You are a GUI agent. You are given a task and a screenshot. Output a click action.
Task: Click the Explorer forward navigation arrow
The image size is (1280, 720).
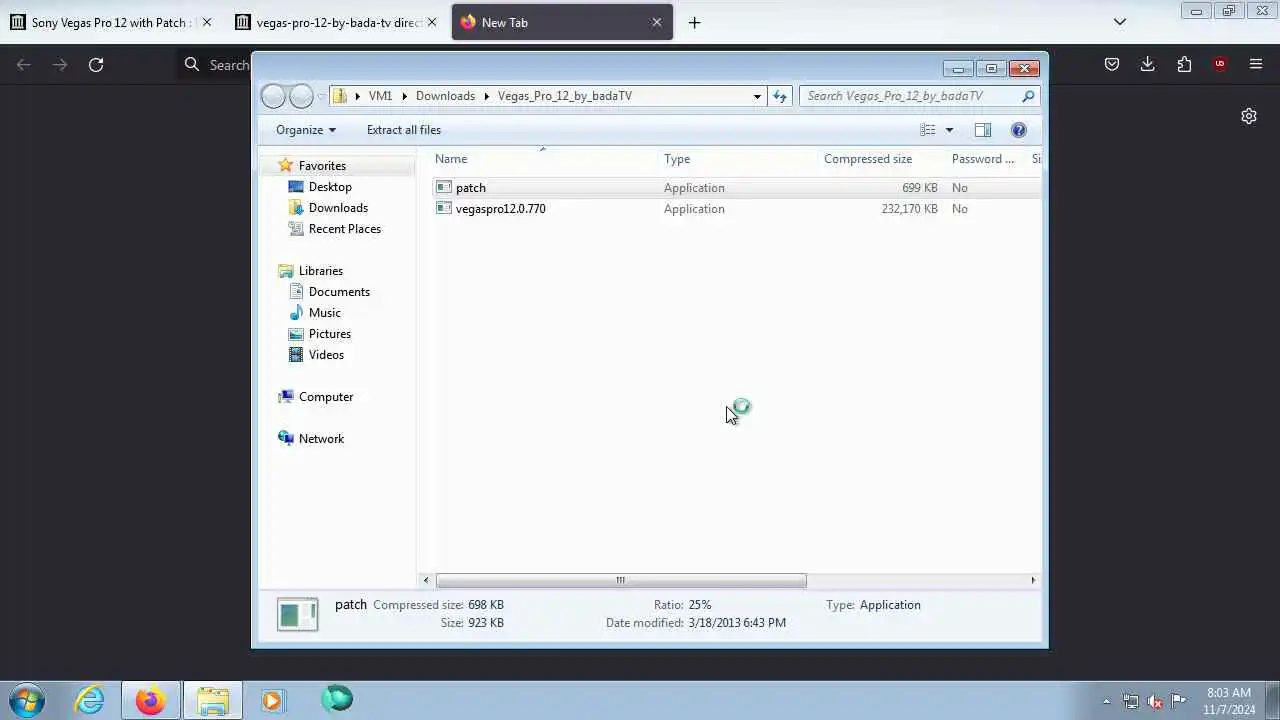pos(301,96)
